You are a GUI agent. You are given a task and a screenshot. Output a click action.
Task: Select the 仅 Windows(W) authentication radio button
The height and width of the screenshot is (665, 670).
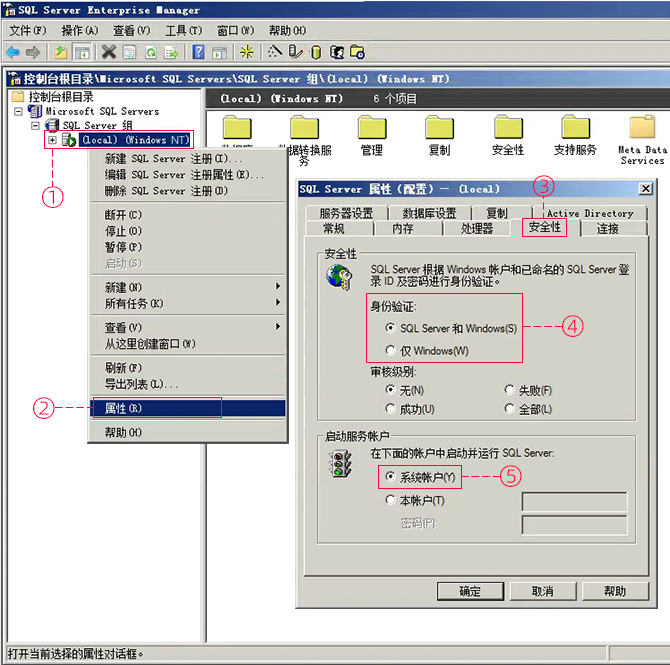click(x=391, y=351)
